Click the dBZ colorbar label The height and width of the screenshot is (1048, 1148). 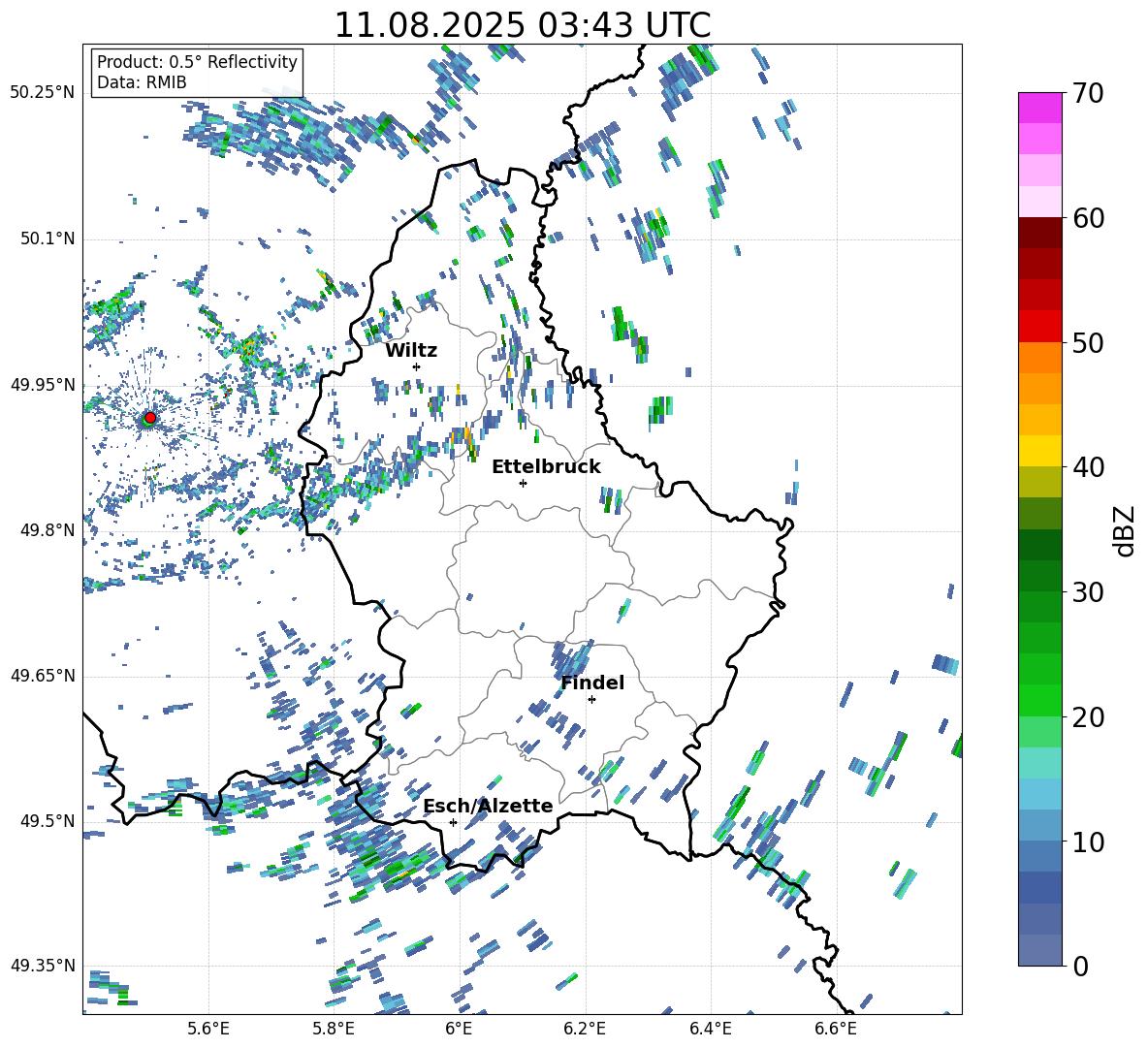coord(1126,530)
